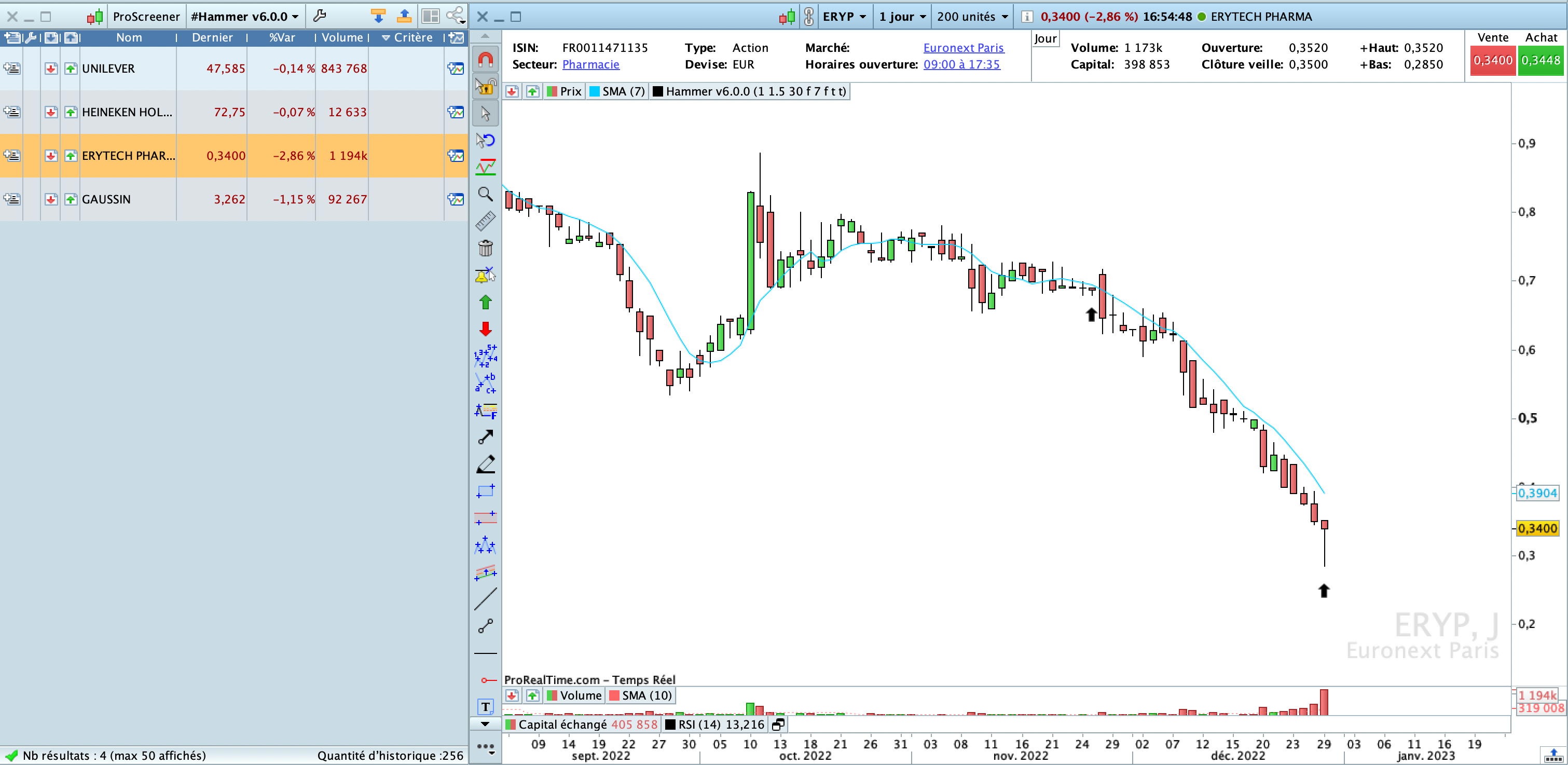Expand the toolbar bottom arrow

pyautogui.click(x=485, y=724)
